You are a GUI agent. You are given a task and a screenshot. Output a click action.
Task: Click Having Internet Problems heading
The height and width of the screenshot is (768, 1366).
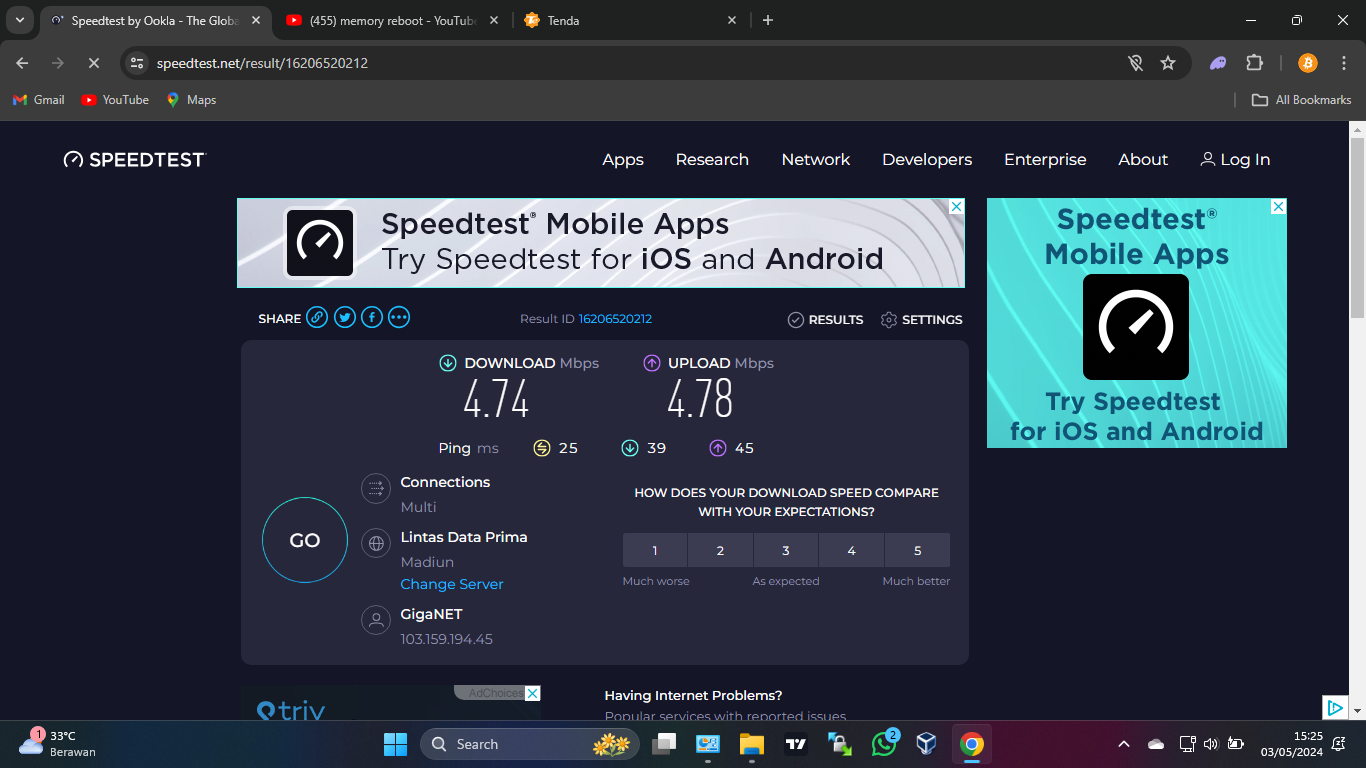click(693, 695)
